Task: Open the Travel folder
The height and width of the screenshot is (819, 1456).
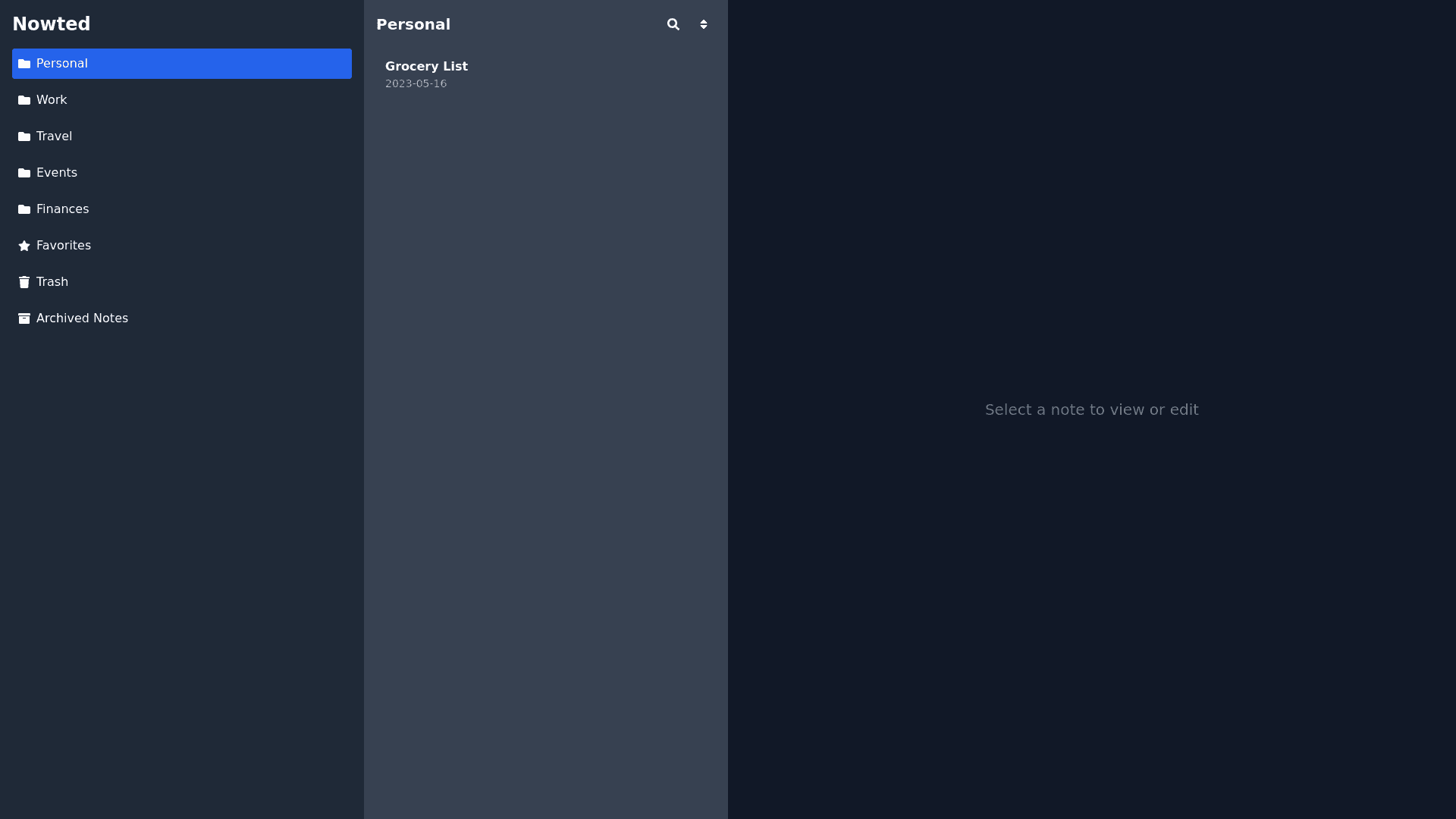Action: (x=54, y=136)
